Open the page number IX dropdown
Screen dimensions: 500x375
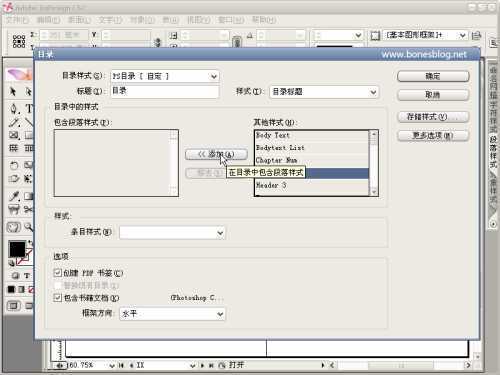tap(192, 365)
